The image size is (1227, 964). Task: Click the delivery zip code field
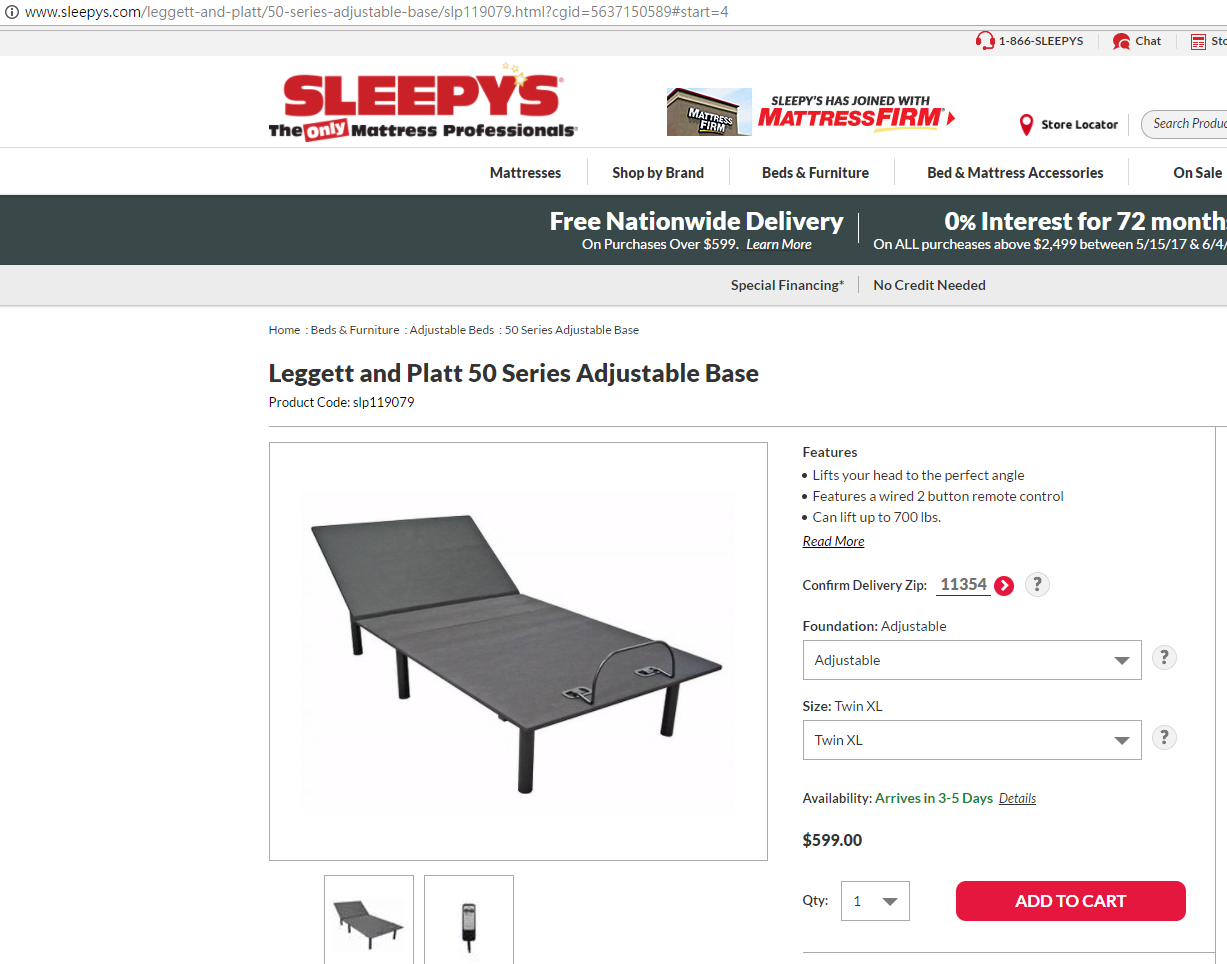click(963, 585)
